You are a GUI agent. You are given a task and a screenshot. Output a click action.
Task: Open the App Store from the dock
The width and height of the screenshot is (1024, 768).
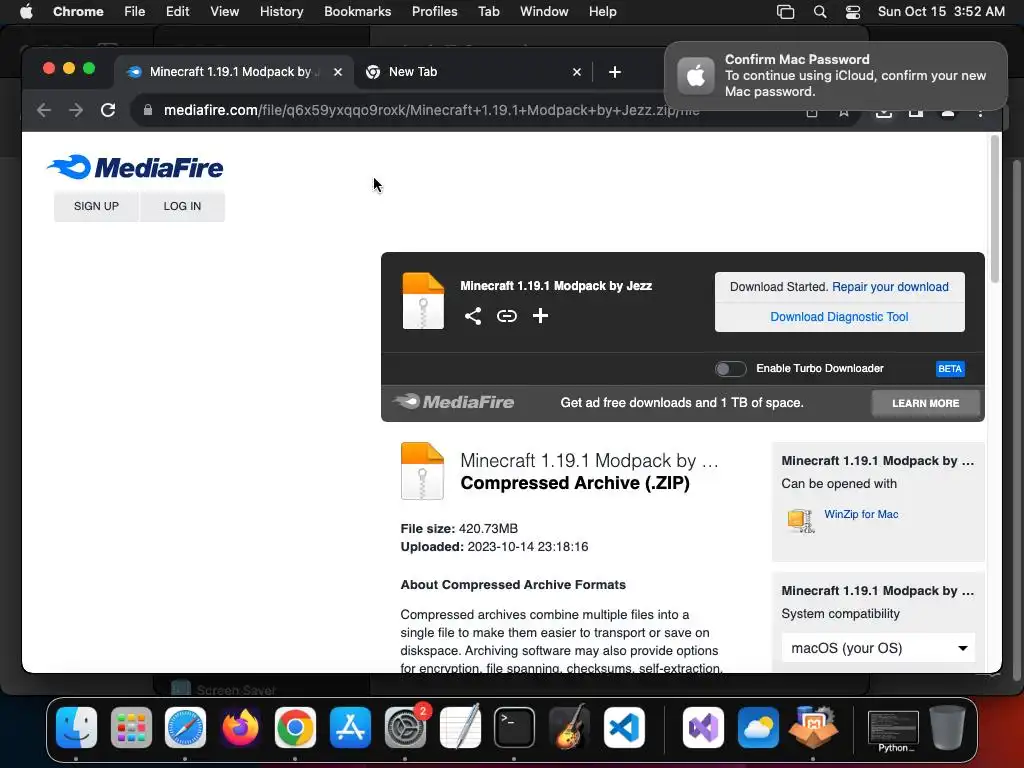(x=350, y=728)
